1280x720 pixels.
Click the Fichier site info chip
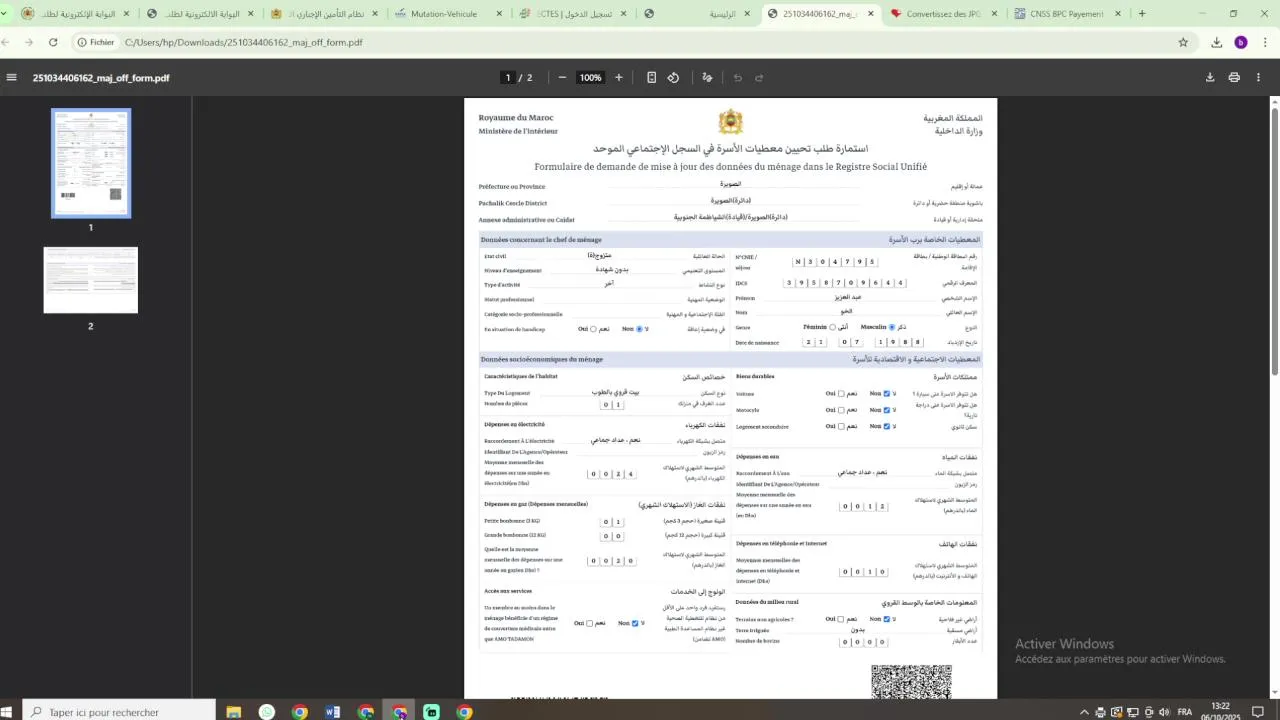(x=95, y=43)
